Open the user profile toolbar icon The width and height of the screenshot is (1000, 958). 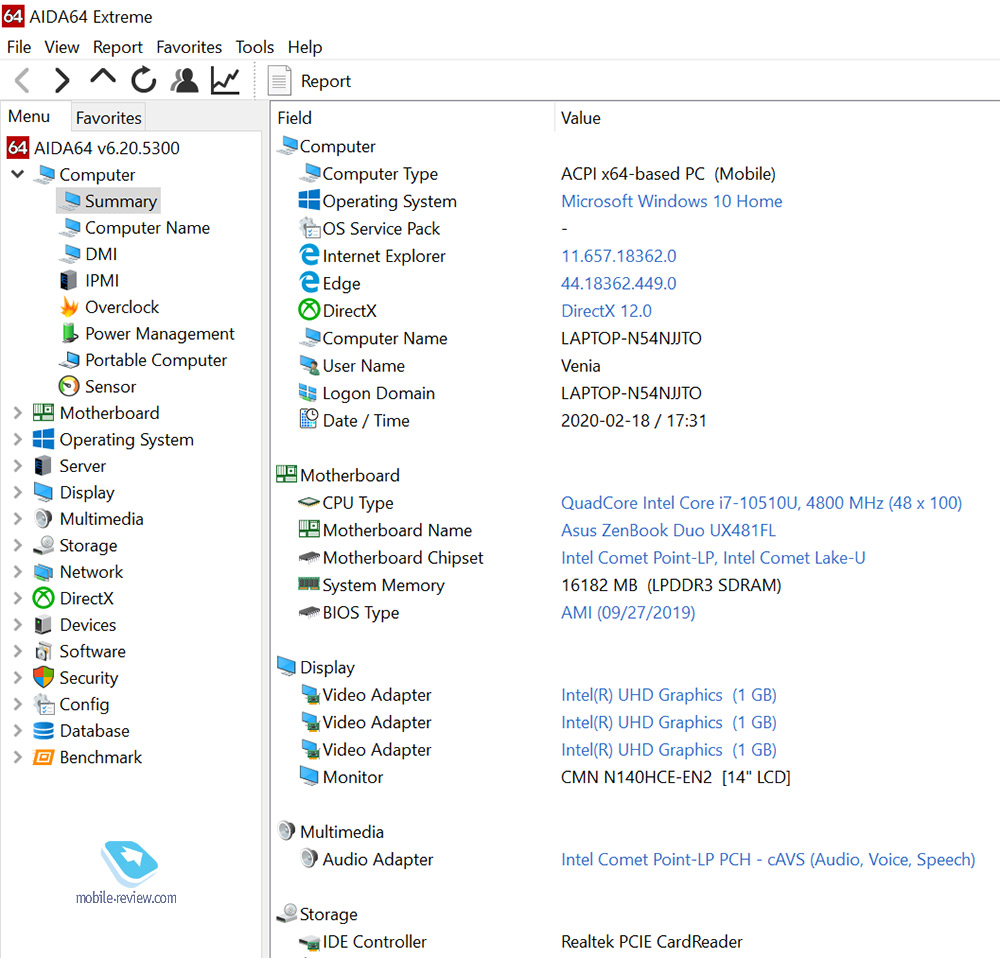pyautogui.click(x=184, y=80)
